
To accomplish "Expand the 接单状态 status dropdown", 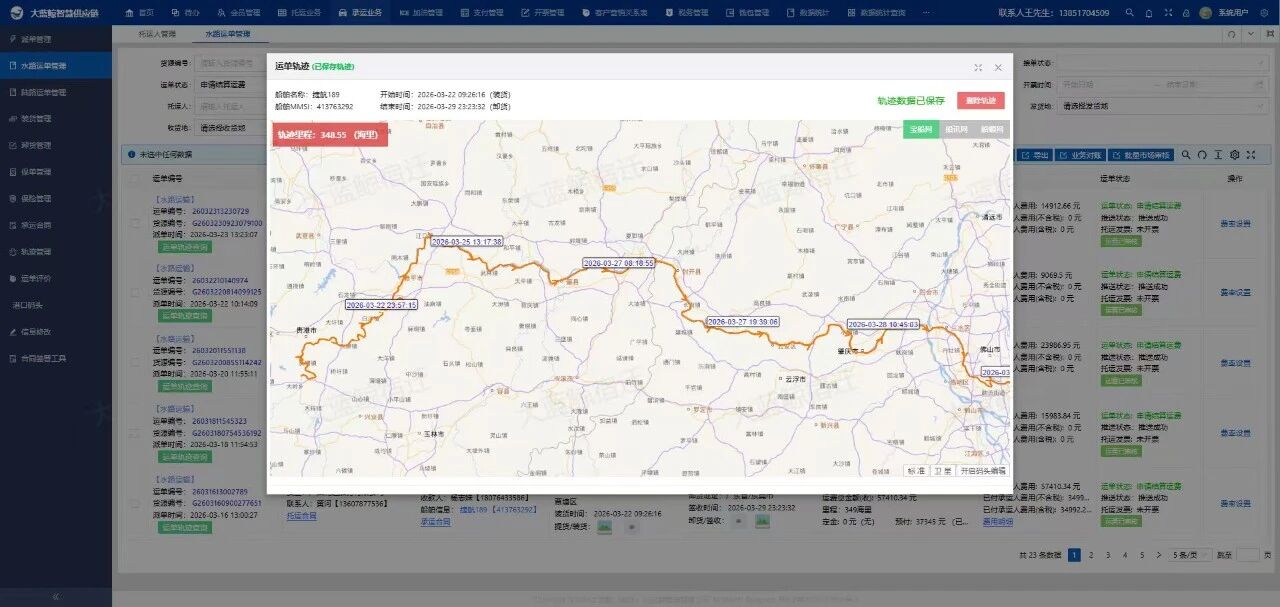I will coord(1150,63).
